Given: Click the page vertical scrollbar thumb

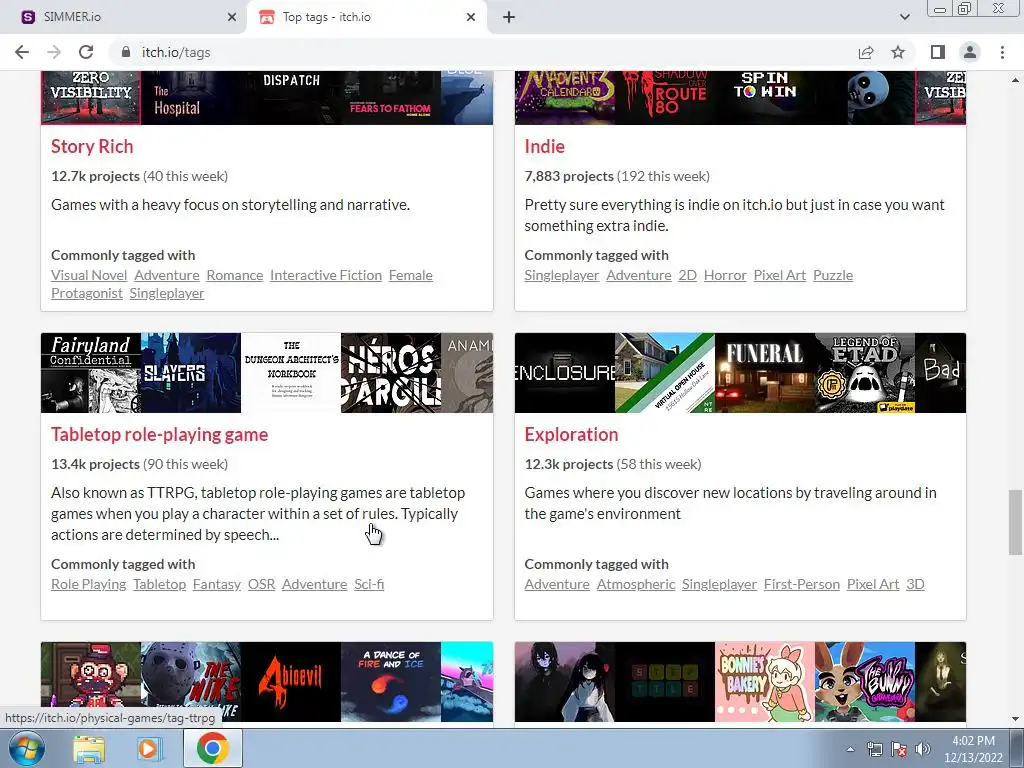Looking at the screenshot, I should coord(1015,522).
